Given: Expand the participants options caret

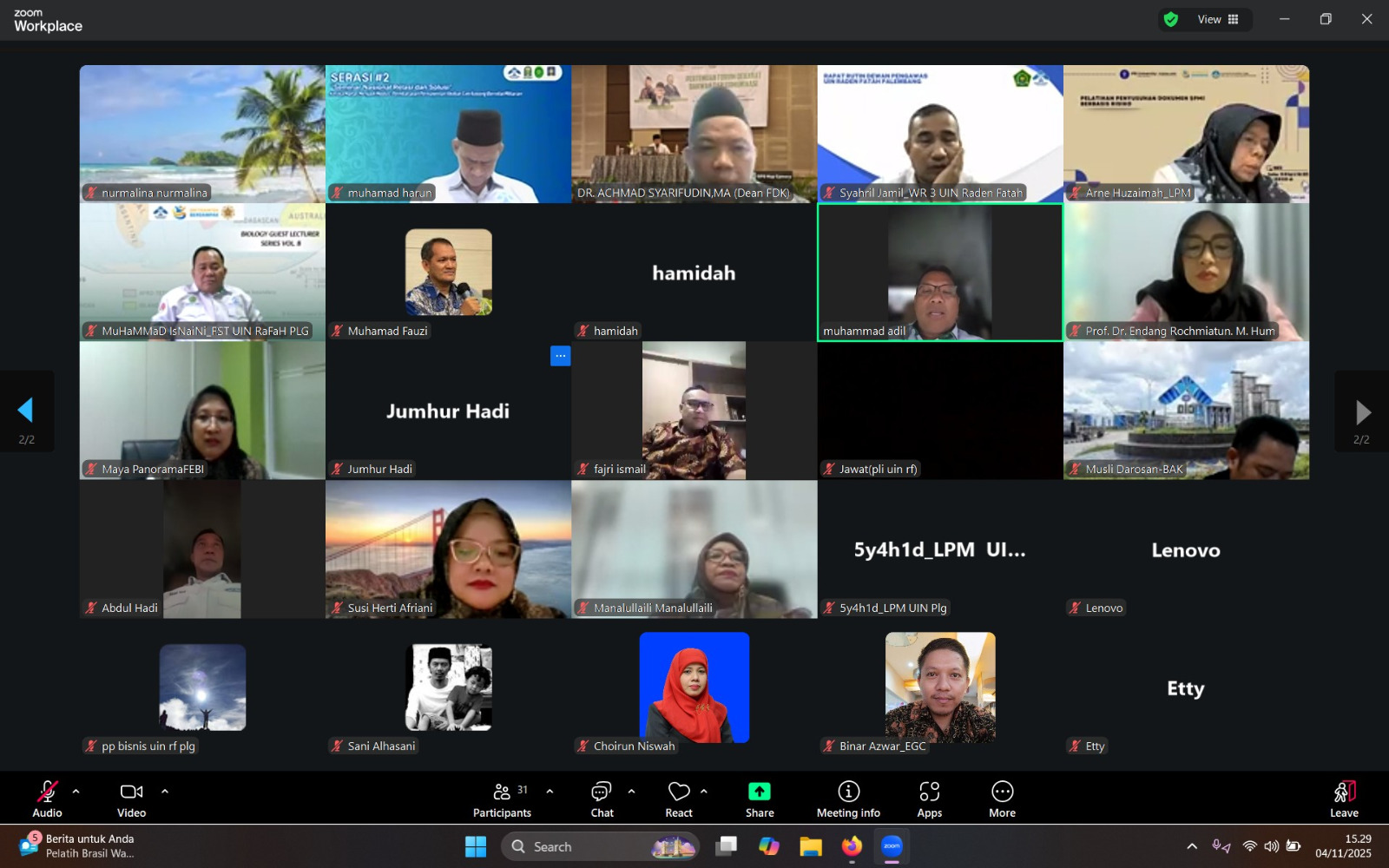Looking at the screenshot, I should click(550, 791).
